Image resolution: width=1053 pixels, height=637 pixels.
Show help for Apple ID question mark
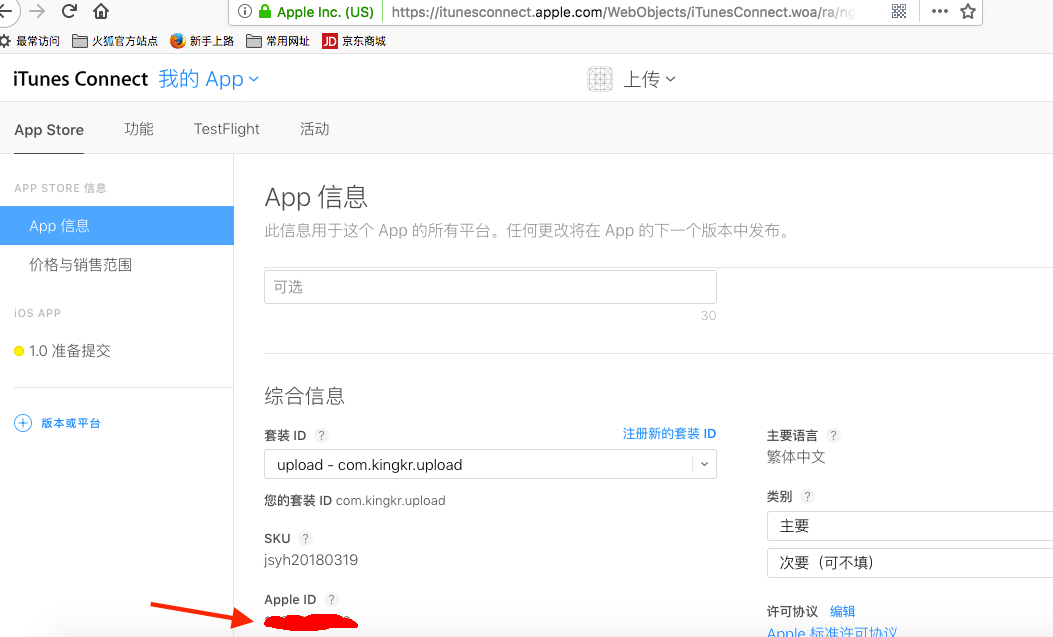(331, 599)
